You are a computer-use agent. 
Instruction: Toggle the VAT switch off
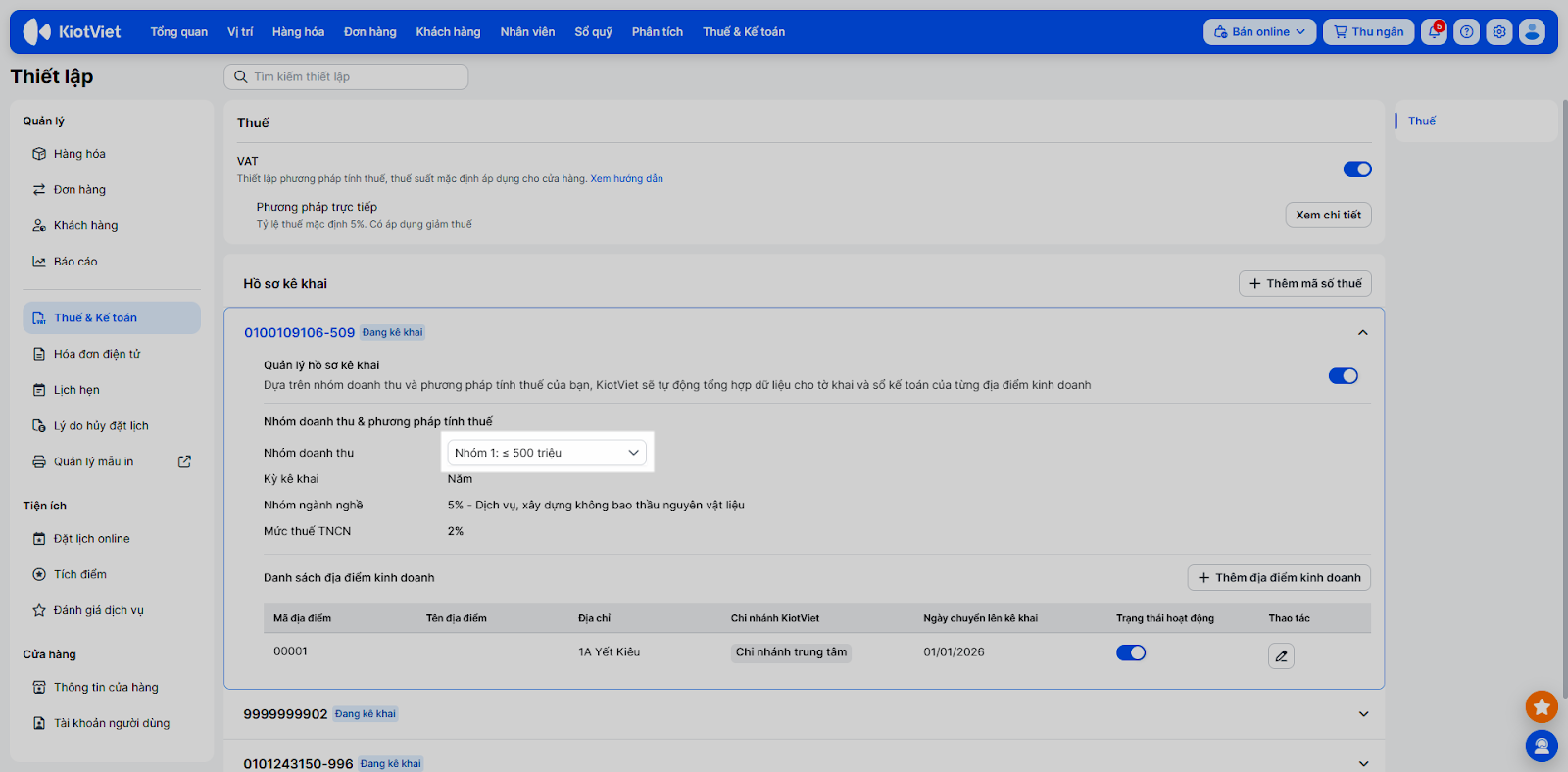(1357, 169)
